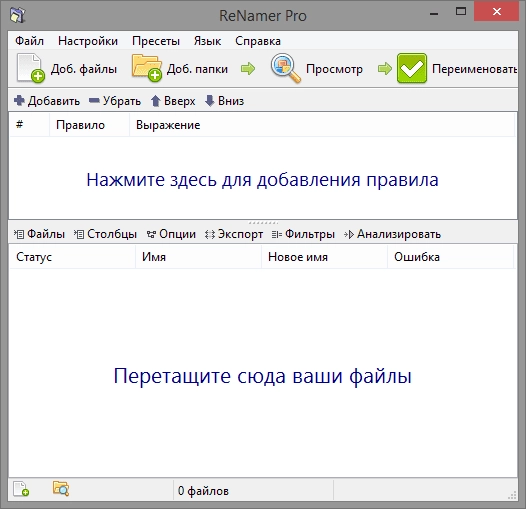Viewport: 526px width, 509px height.
Task: Click the Доб. файлы add files icon
Action: coord(31,68)
